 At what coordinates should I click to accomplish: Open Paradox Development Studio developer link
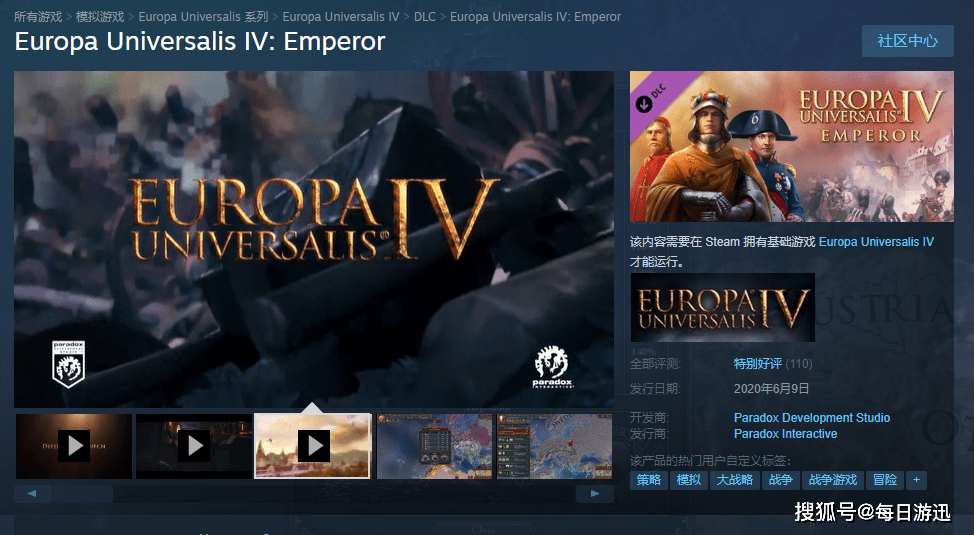click(812, 418)
